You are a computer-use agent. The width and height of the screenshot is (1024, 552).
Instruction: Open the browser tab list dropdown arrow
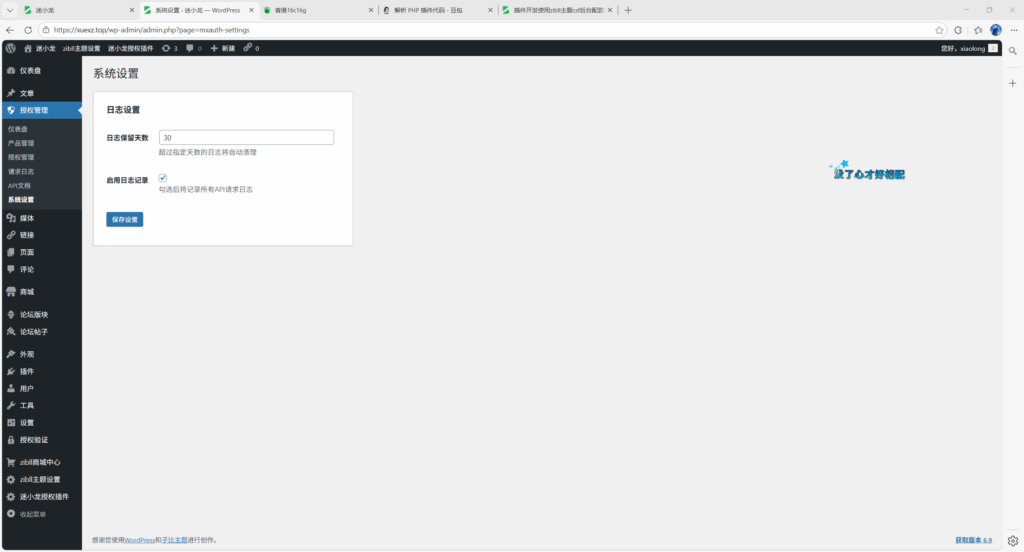(x=10, y=10)
